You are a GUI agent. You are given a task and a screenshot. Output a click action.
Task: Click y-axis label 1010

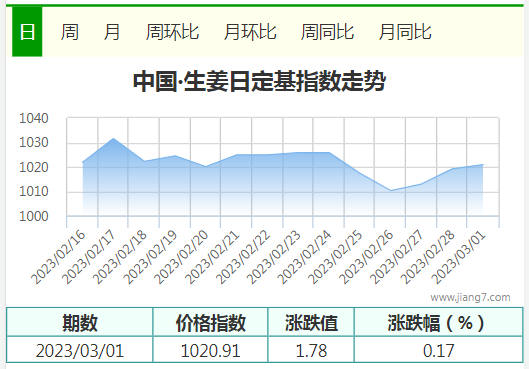tap(34, 192)
